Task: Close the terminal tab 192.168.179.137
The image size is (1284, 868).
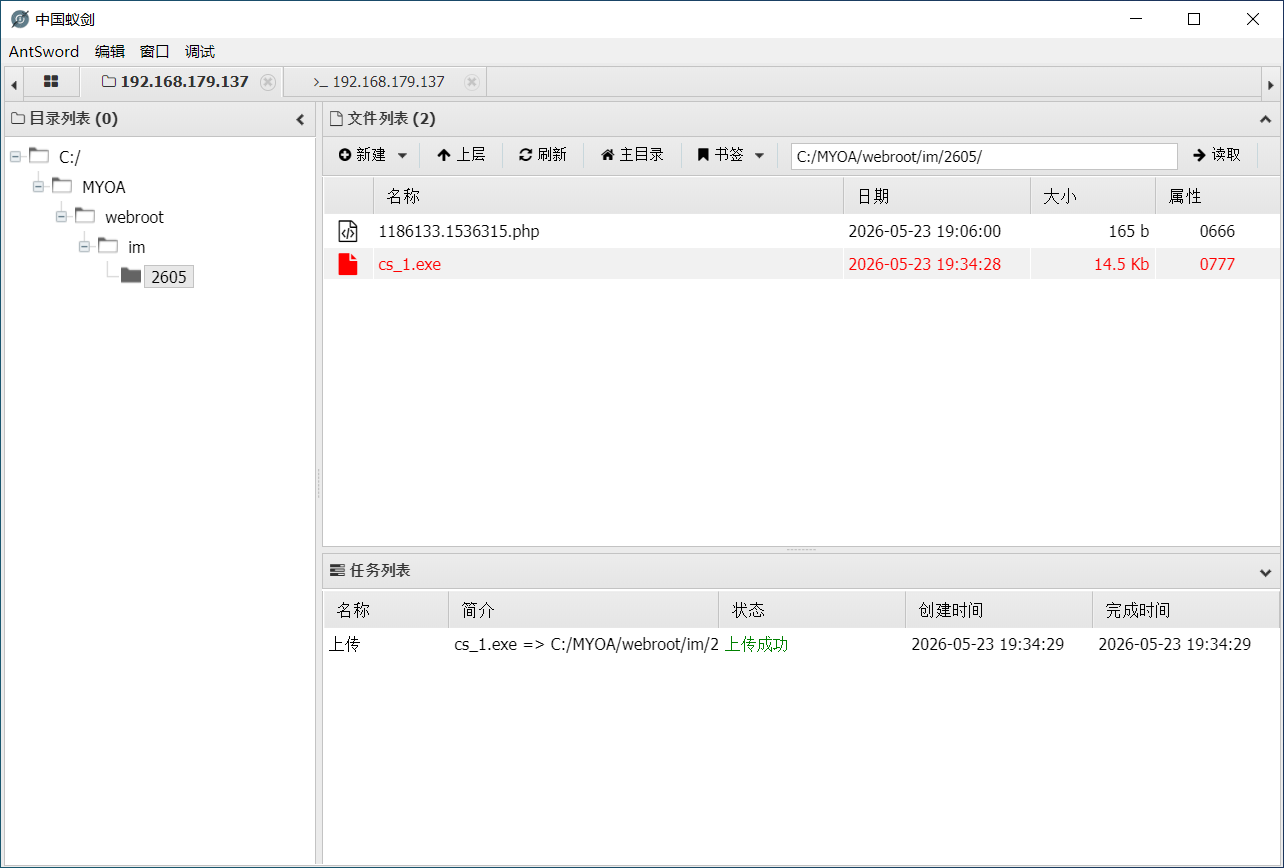Action: tap(472, 82)
